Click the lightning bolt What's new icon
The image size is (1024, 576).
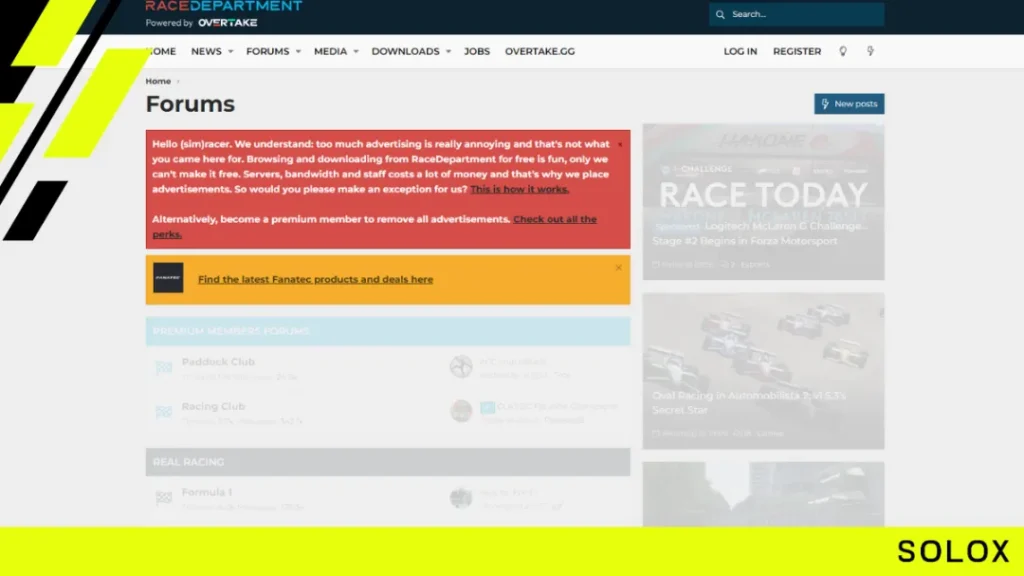[871, 51]
